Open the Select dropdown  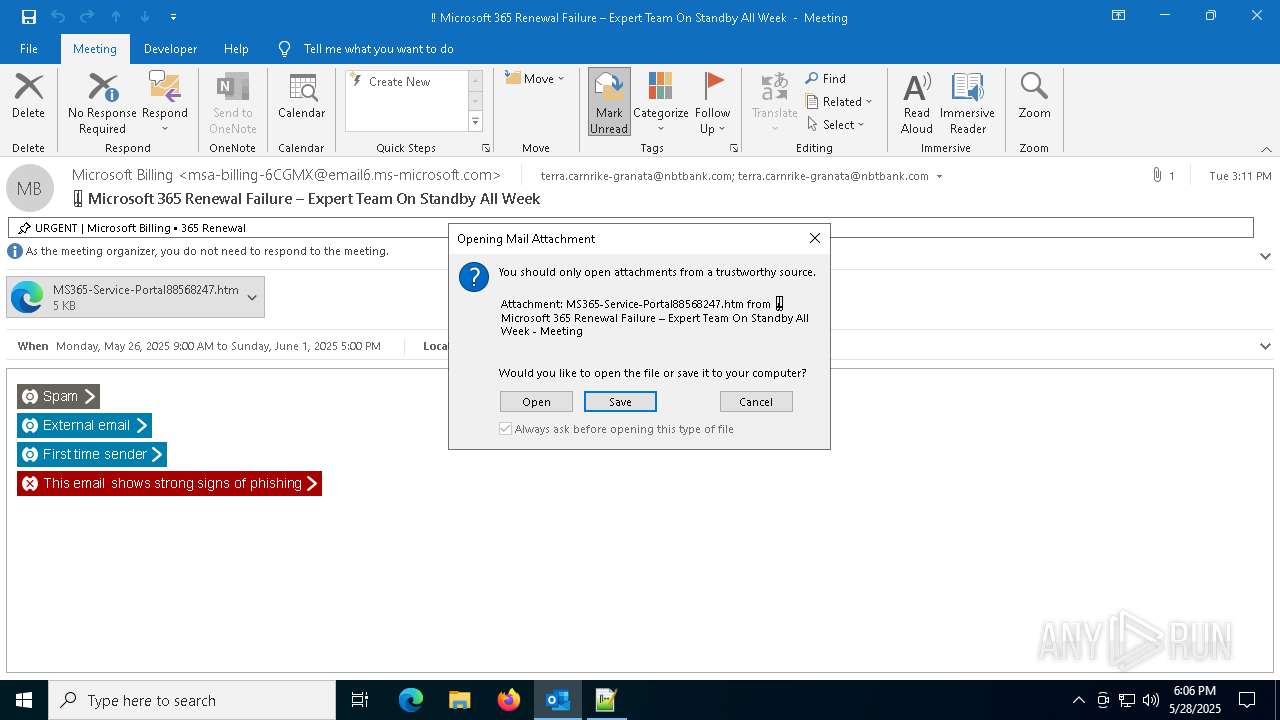coord(835,125)
